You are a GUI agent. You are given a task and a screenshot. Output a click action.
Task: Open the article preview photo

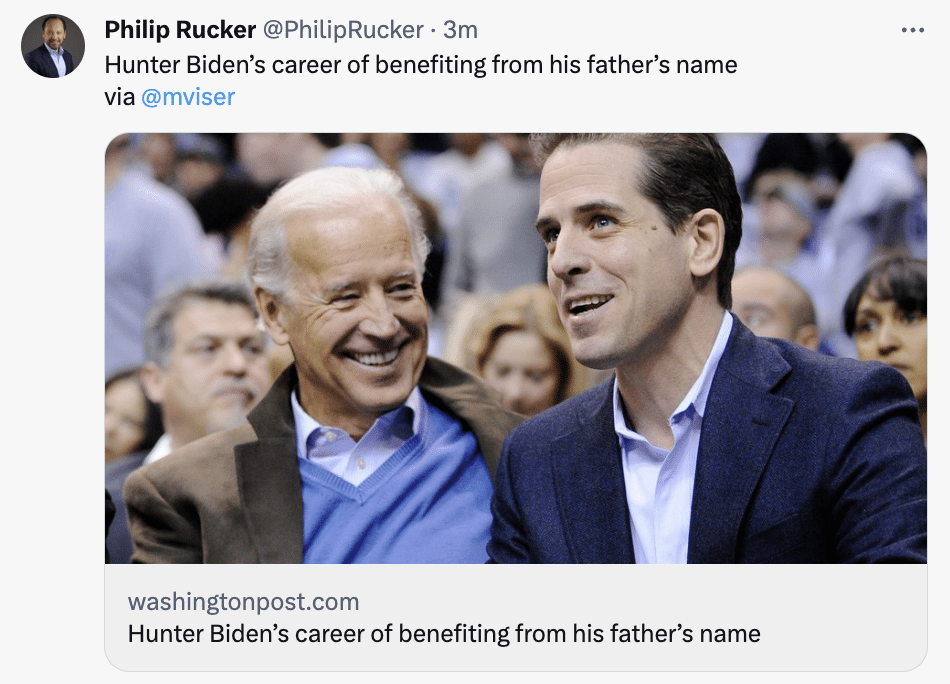click(x=515, y=348)
